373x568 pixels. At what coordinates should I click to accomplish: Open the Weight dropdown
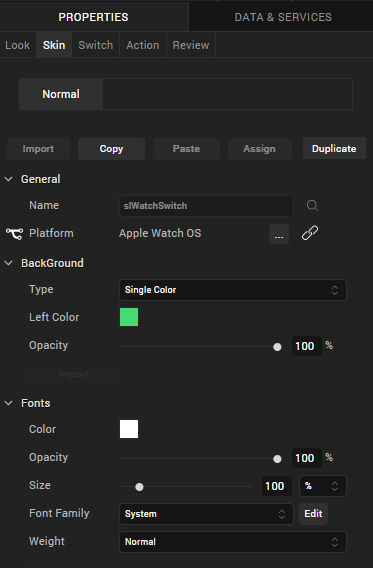tap(233, 542)
